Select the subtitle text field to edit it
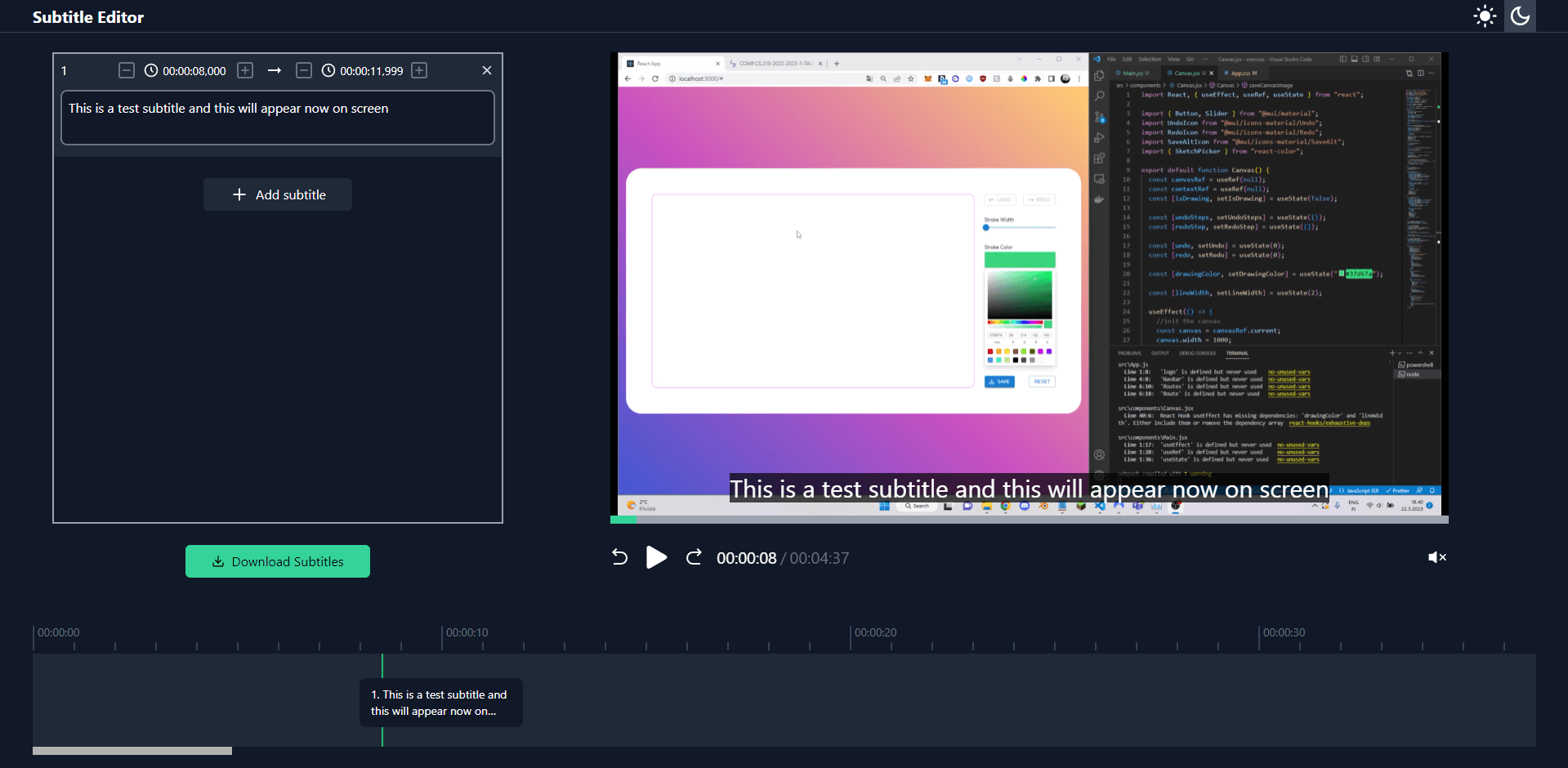Viewport: 1568px width, 768px height. point(277,117)
